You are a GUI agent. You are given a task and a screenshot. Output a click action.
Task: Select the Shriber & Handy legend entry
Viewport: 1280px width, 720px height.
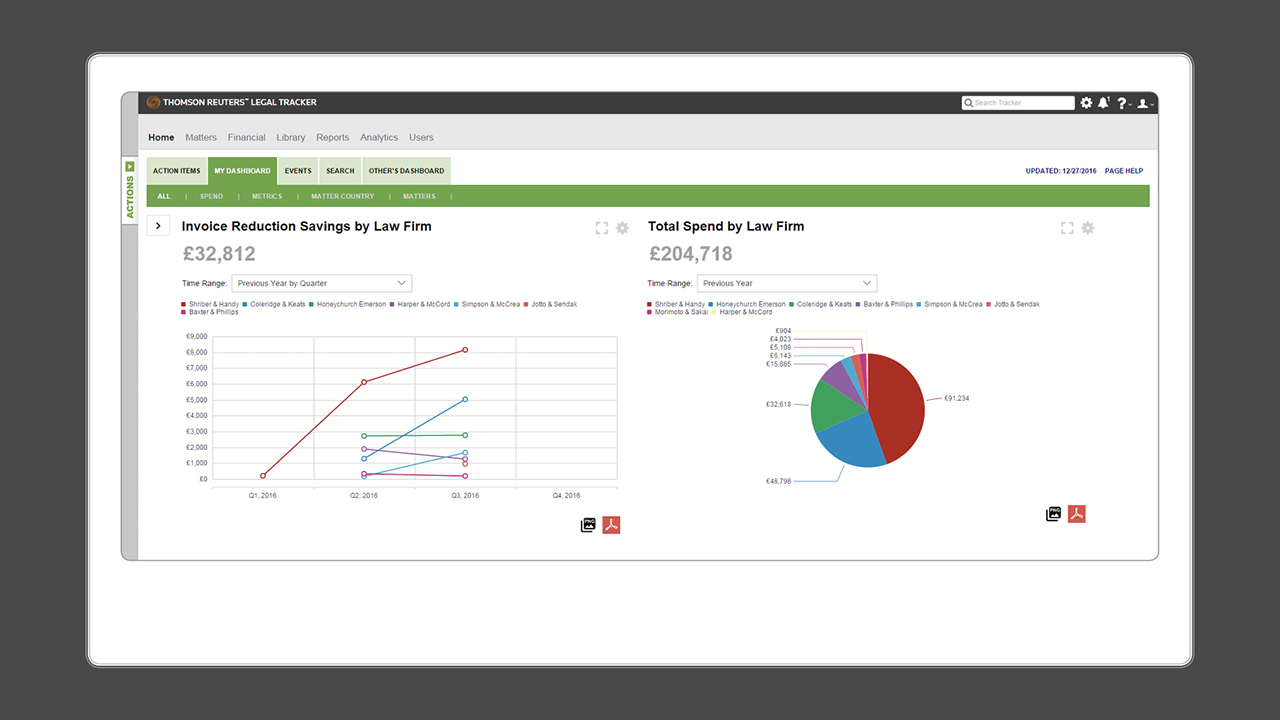click(212, 304)
